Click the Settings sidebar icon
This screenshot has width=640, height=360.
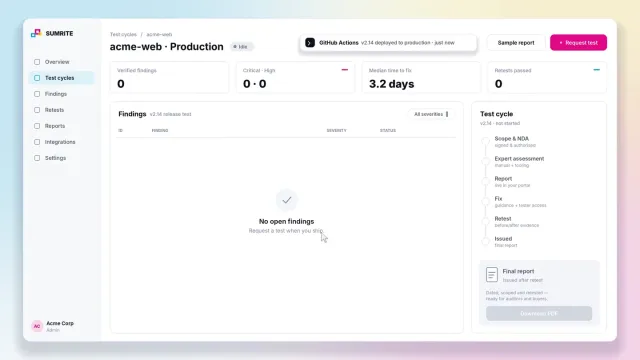[x=37, y=158]
